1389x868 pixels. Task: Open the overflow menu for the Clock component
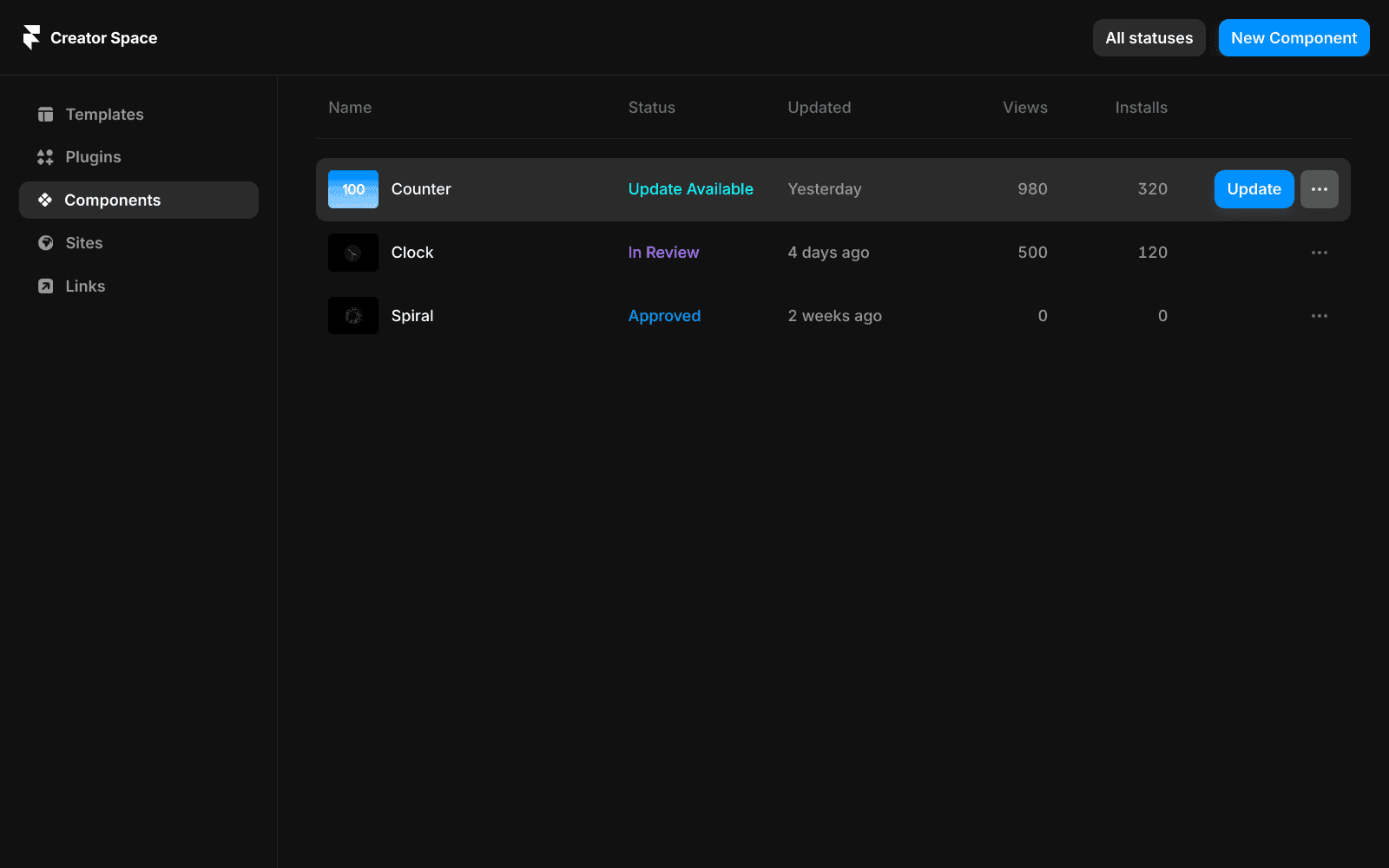[x=1319, y=252]
